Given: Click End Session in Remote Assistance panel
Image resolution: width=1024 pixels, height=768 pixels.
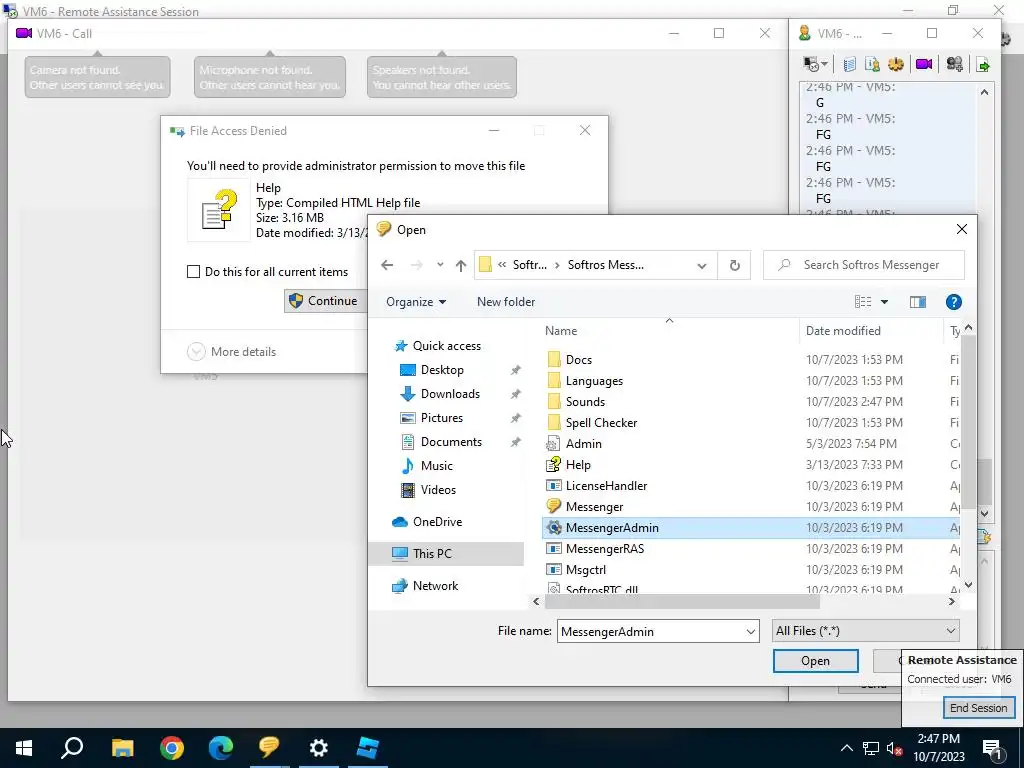Looking at the screenshot, I should click(x=978, y=708).
